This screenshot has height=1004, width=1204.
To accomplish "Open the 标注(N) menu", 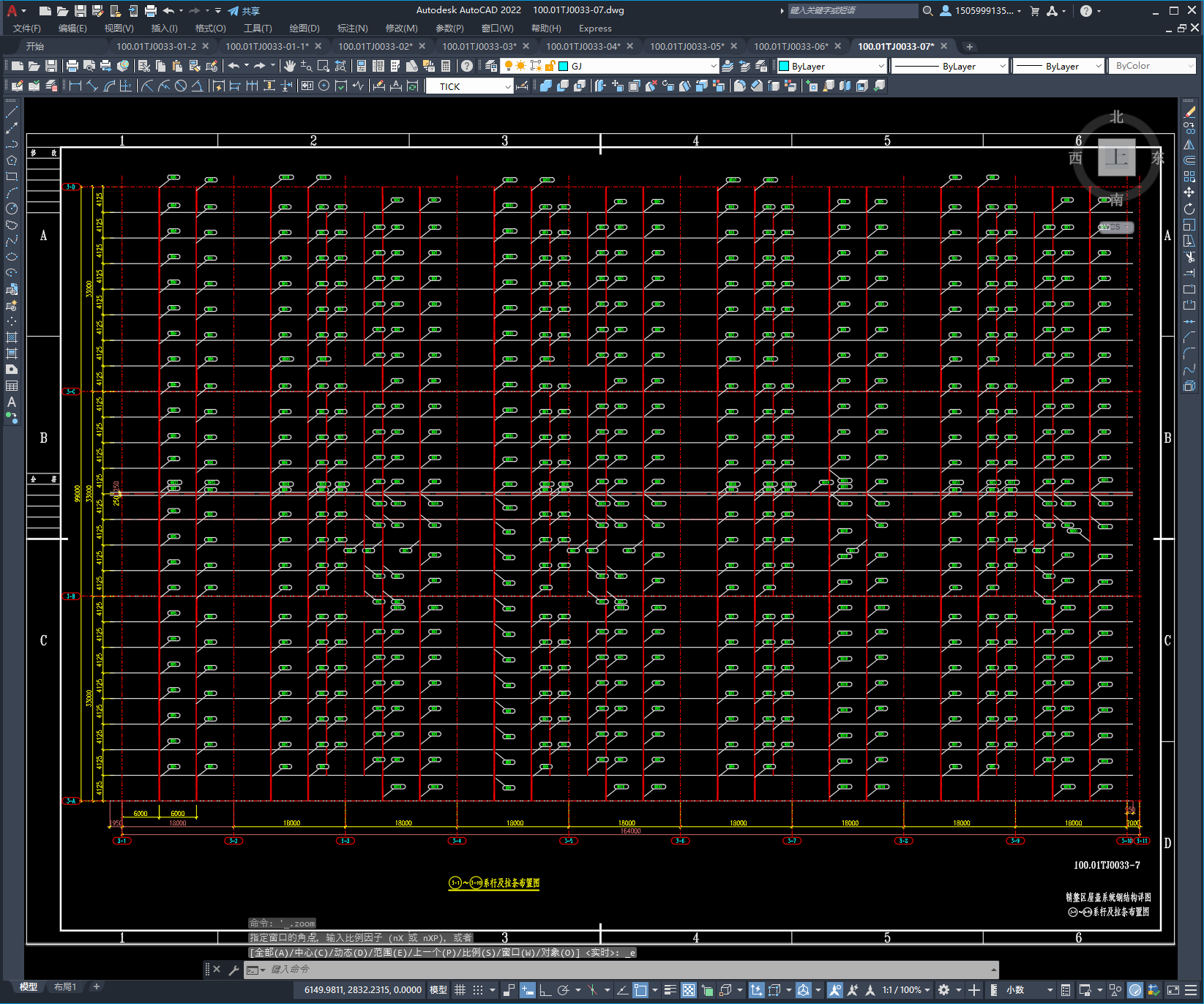I will [x=352, y=29].
